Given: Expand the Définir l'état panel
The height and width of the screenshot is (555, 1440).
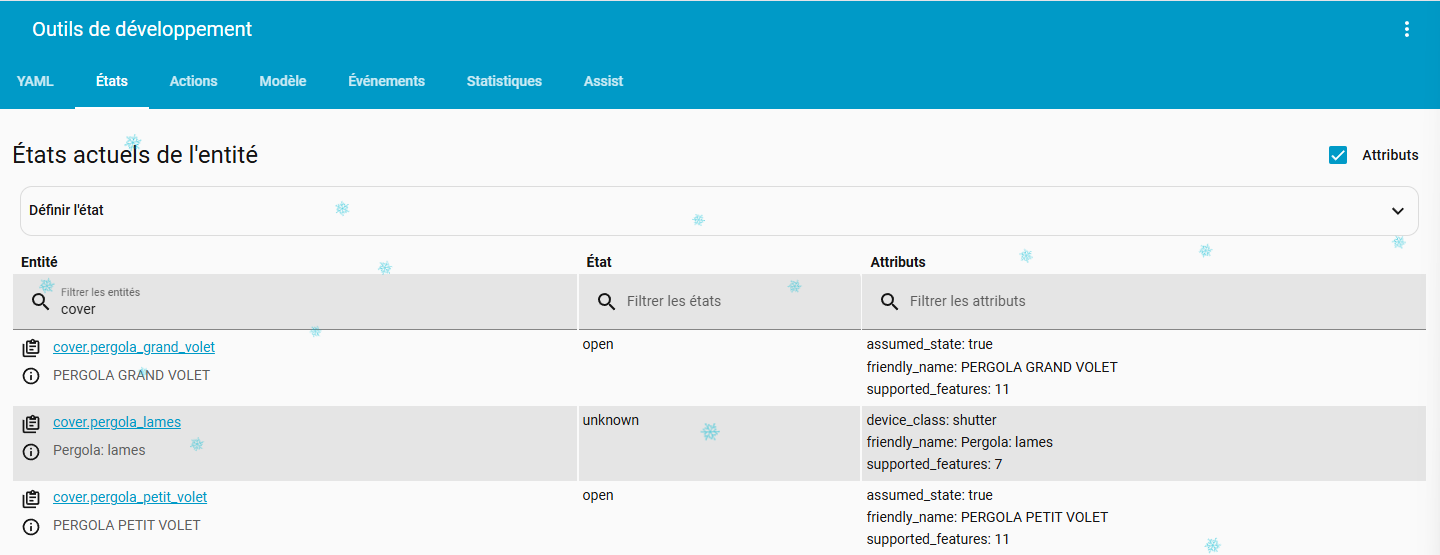Looking at the screenshot, I should pyautogui.click(x=700, y=211).
